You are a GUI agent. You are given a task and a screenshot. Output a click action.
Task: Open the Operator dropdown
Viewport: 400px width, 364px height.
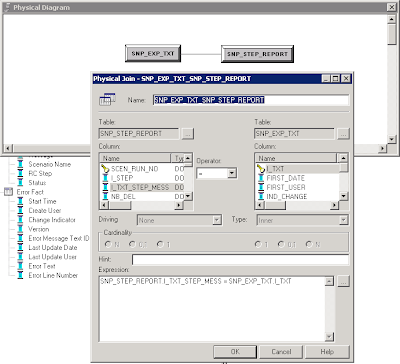tap(232, 173)
